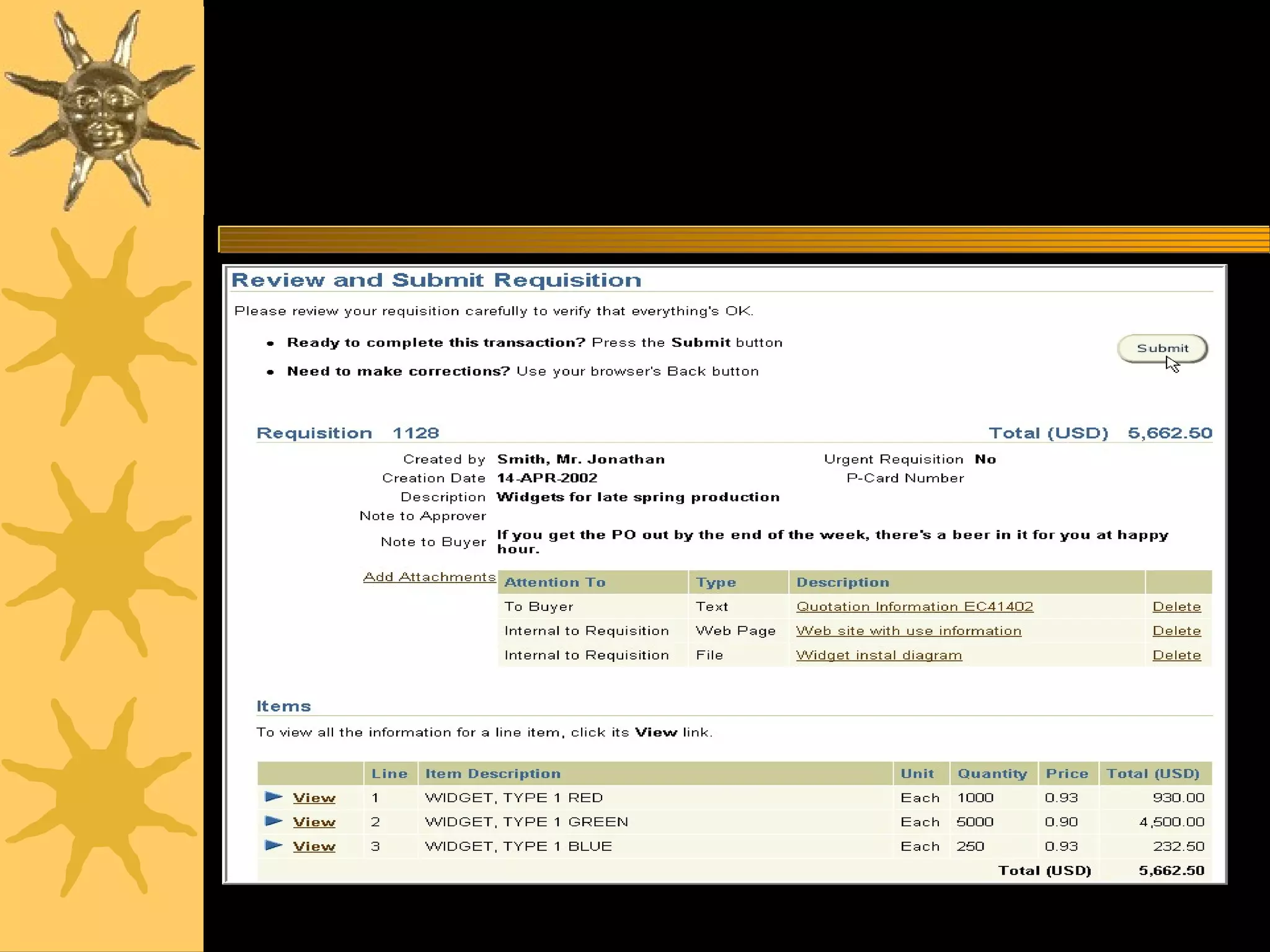This screenshot has width=1270, height=952.
Task: Click Urgent Requisition value No
Action: pyautogui.click(x=985, y=459)
